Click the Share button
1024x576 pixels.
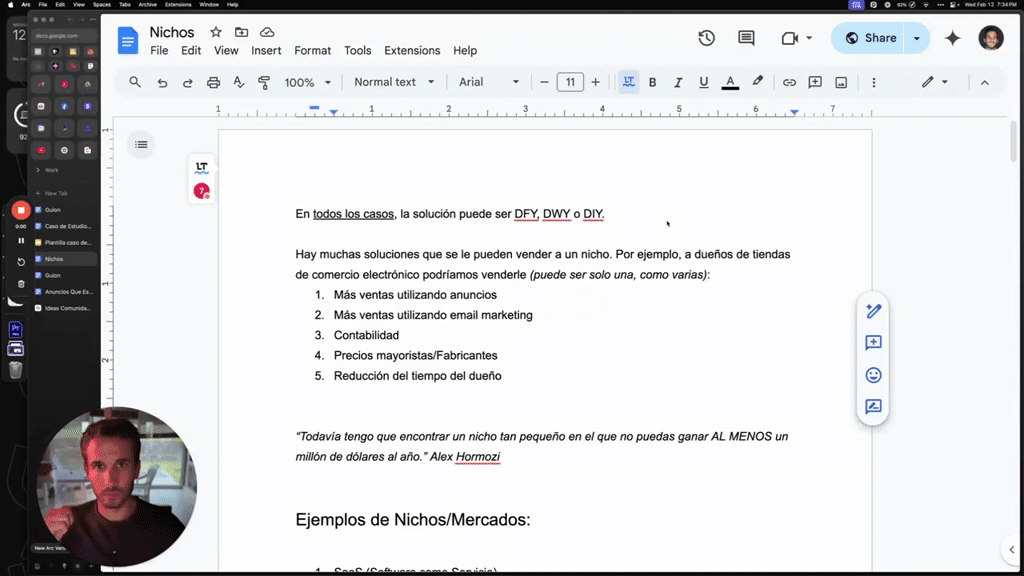point(871,38)
